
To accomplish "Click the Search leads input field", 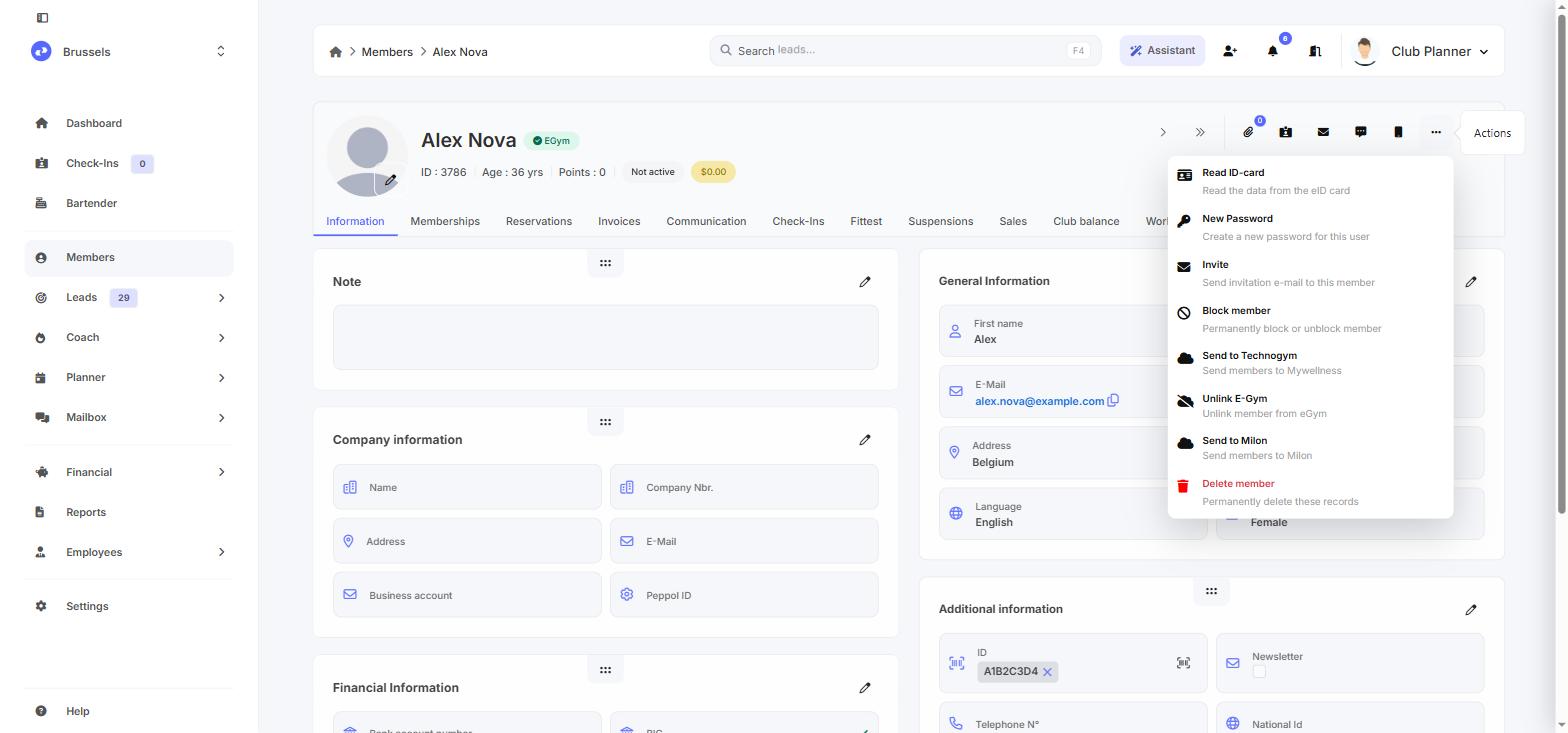I will (x=905, y=50).
